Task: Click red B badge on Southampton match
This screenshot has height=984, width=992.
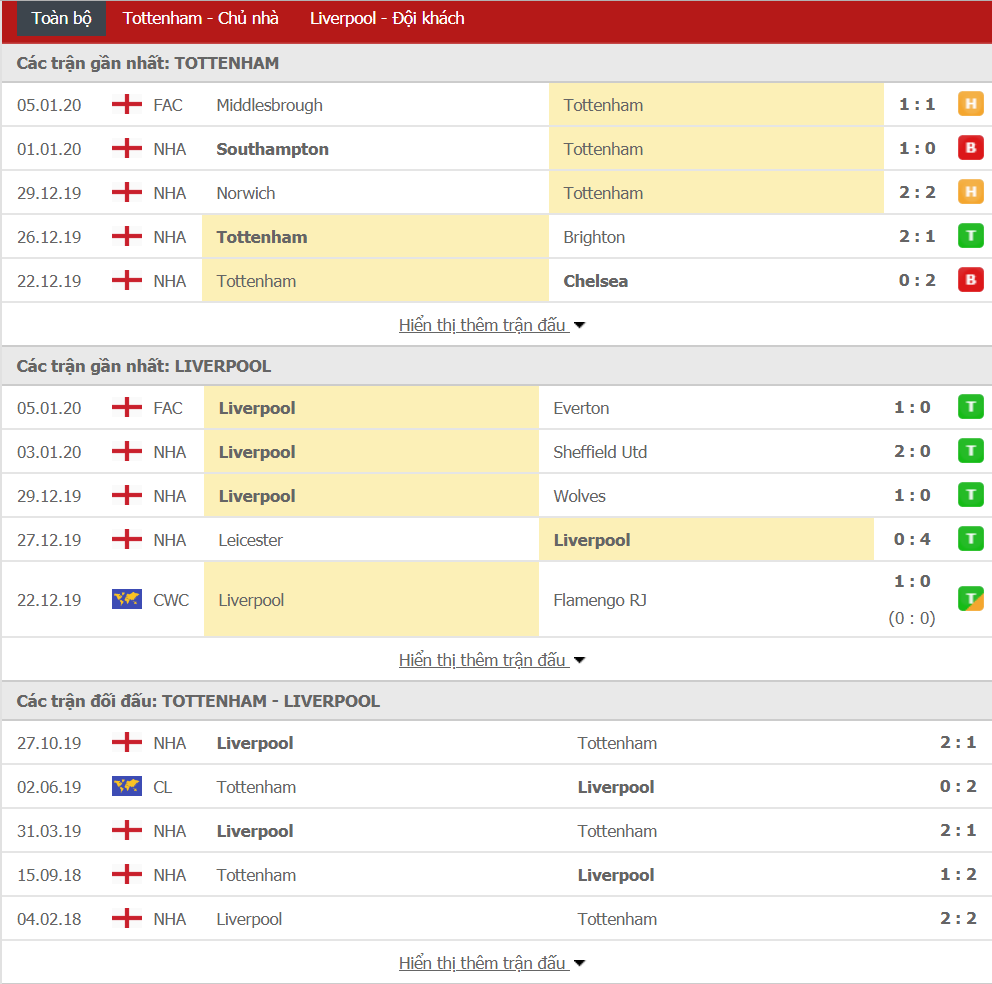Action: tap(970, 147)
